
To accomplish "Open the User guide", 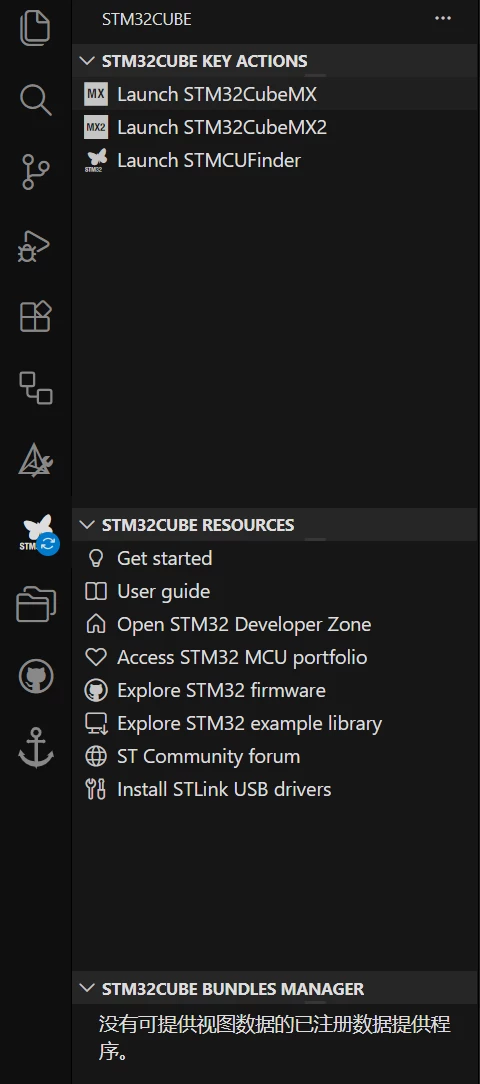I will (163, 591).
